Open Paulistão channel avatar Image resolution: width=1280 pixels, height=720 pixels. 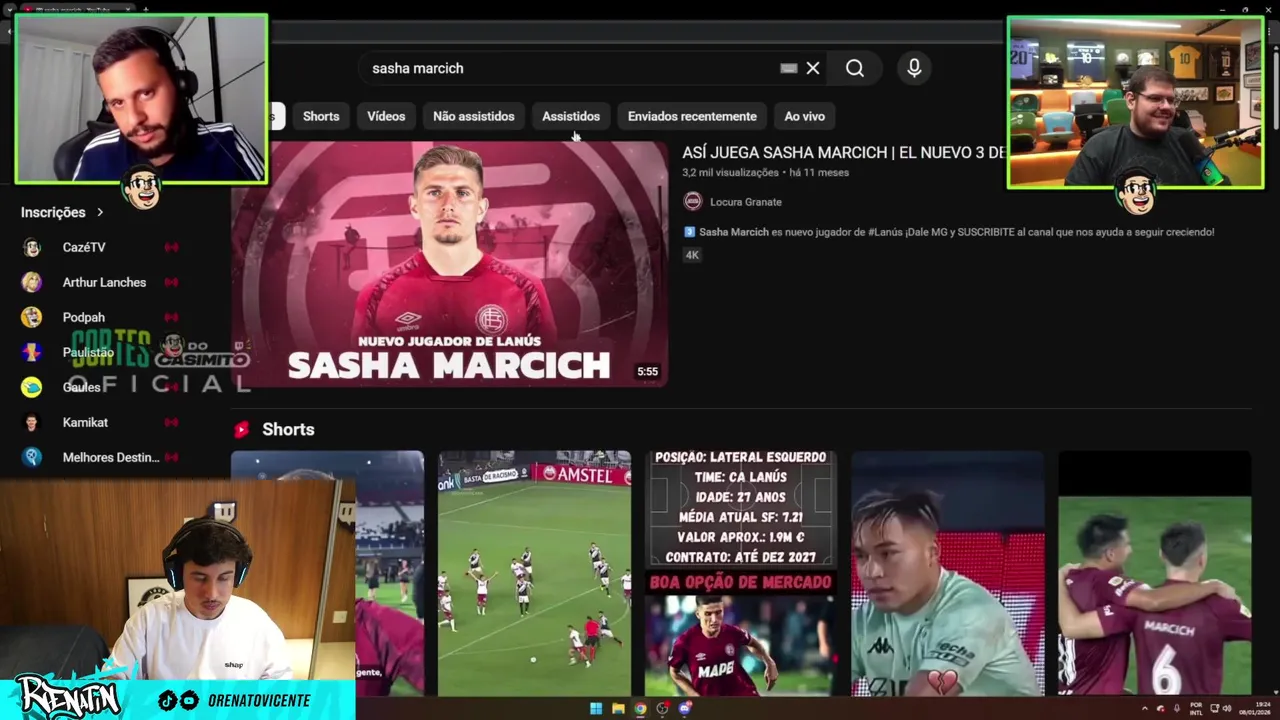pyautogui.click(x=32, y=352)
